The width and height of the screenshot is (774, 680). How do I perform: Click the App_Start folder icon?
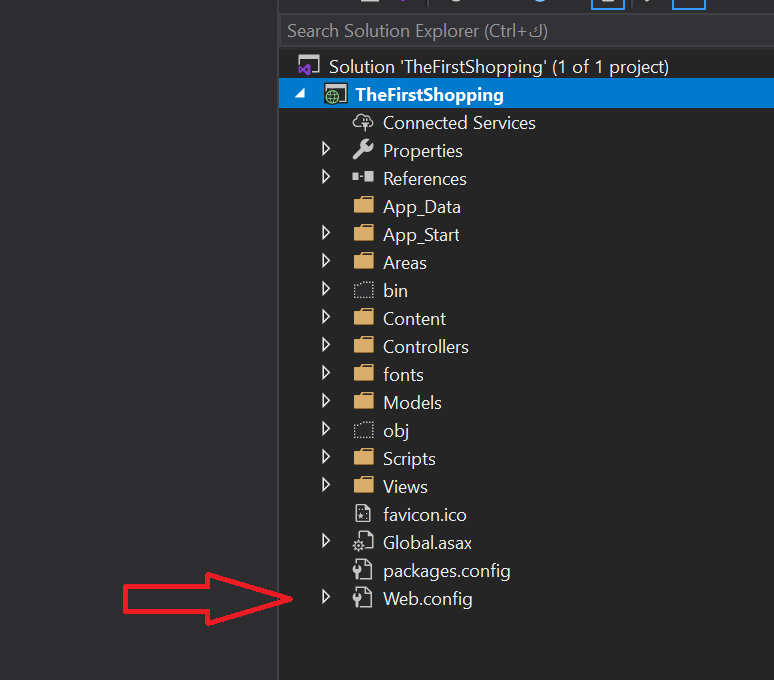[x=364, y=233]
